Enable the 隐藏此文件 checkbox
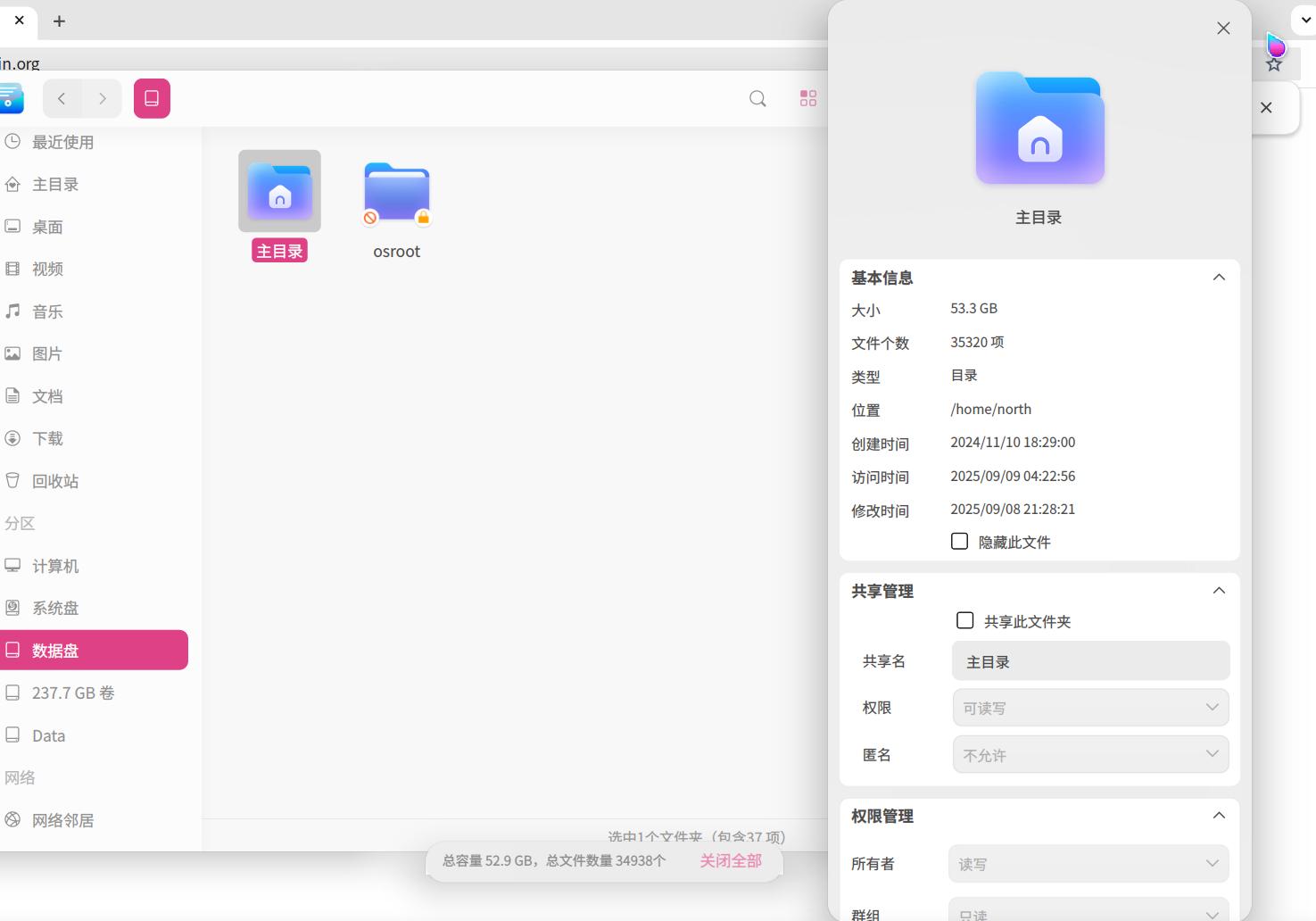 pyautogui.click(x=960, y=541)
